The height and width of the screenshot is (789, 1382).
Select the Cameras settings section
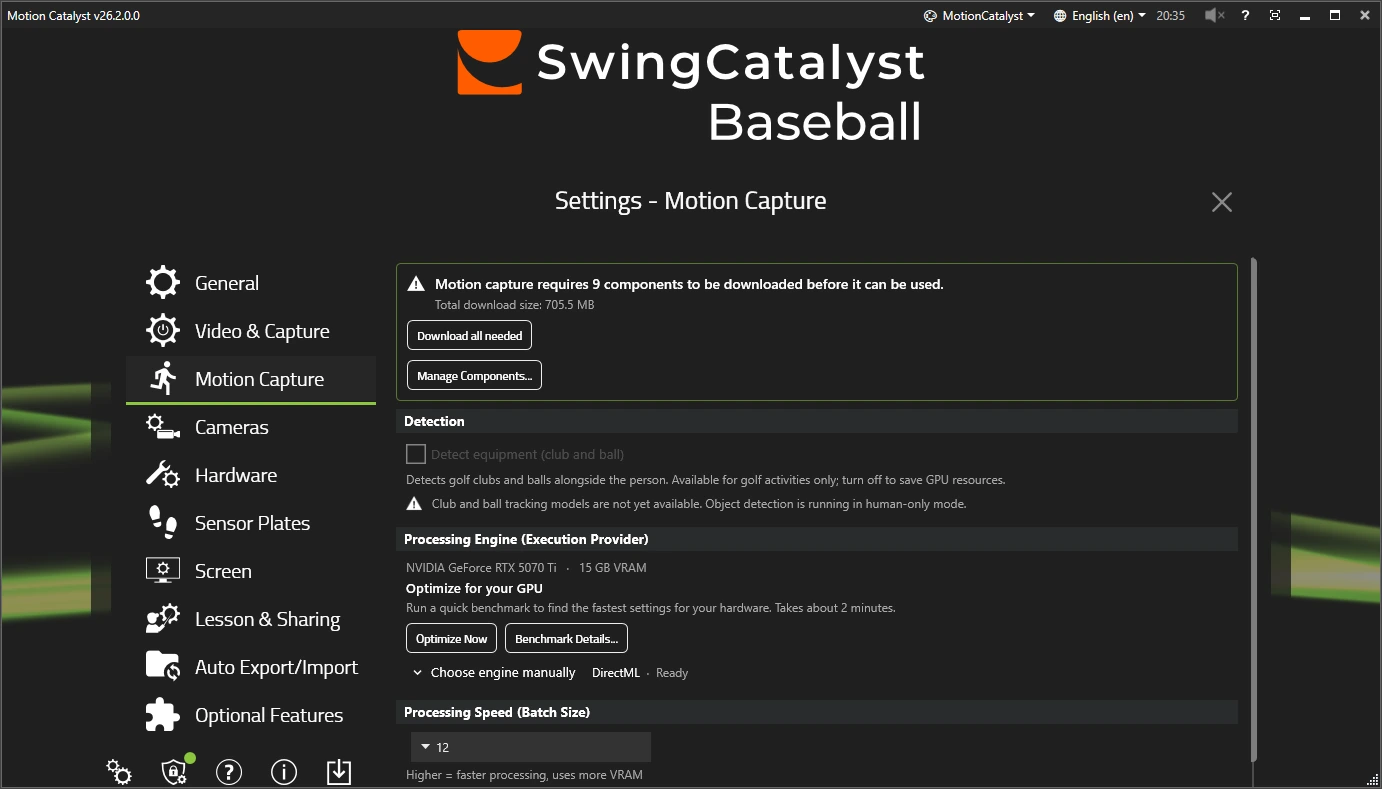point(251,427)
